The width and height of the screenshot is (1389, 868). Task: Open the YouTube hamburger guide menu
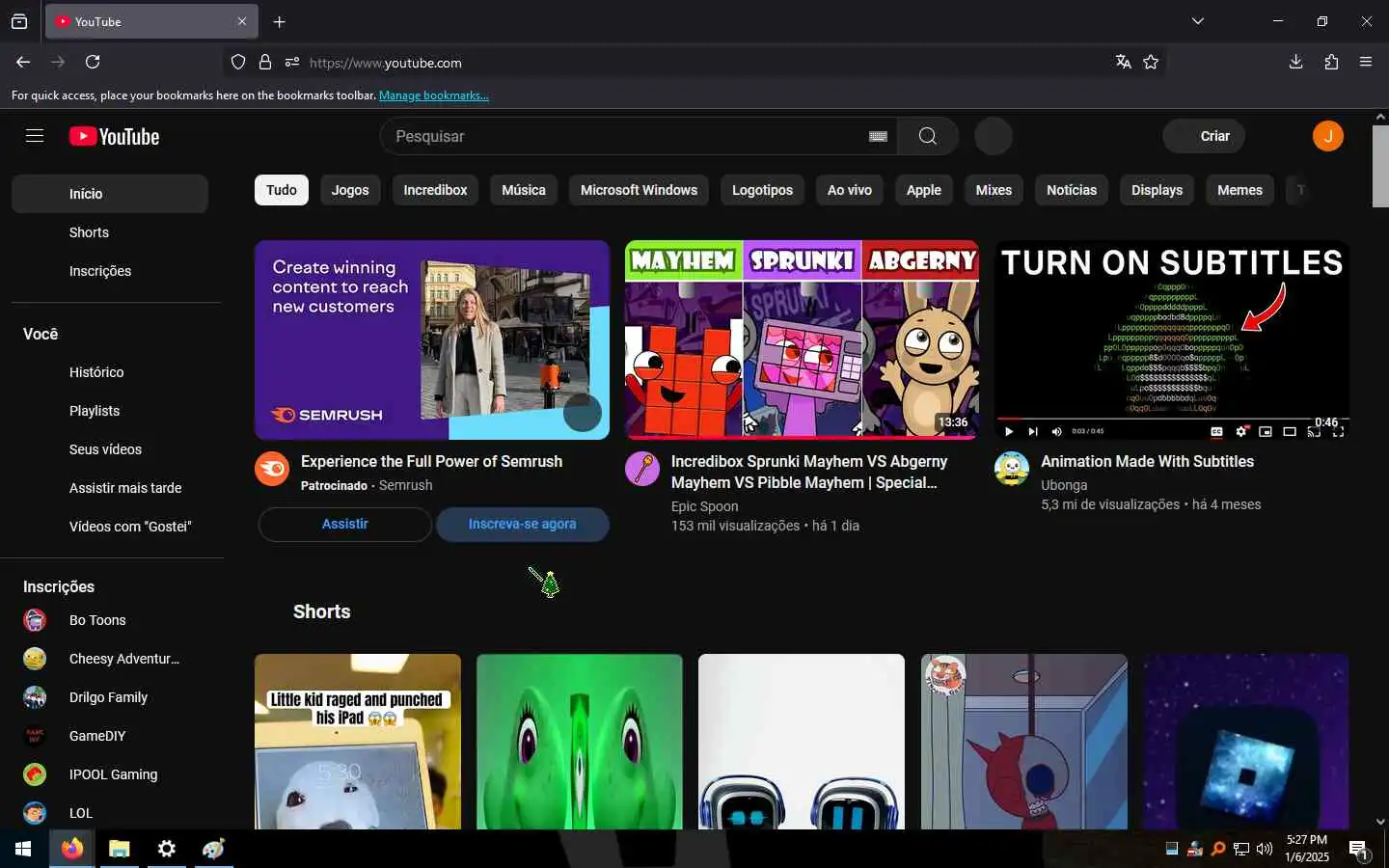35,136
